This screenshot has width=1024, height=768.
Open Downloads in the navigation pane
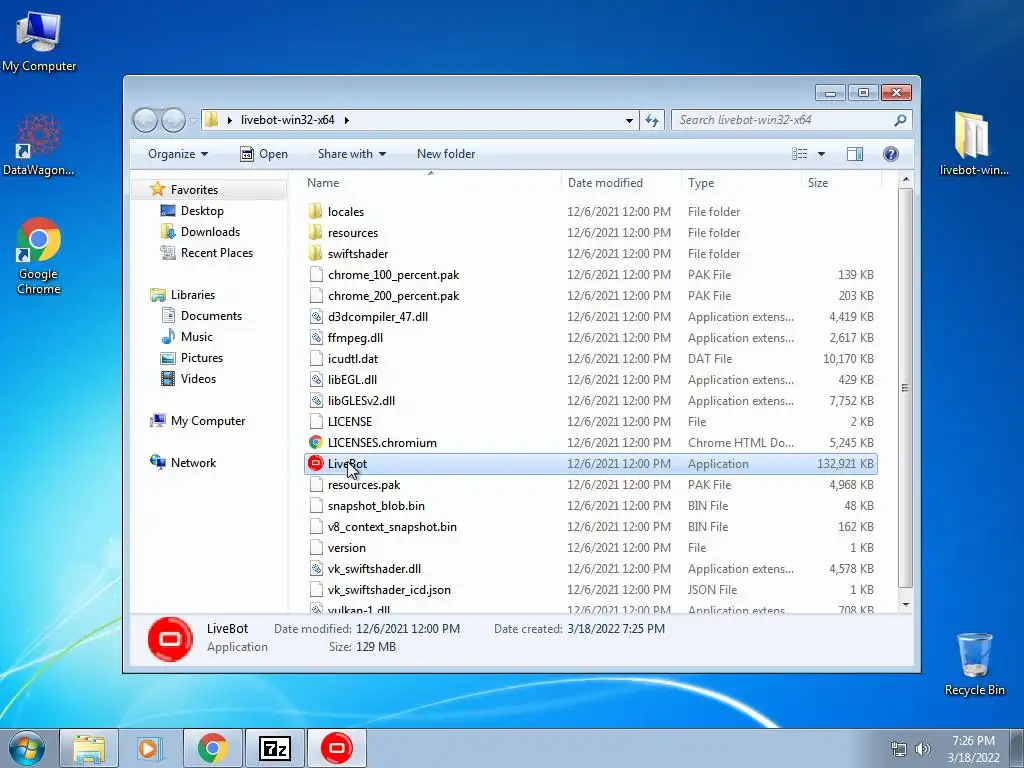(x=210, y=231)
